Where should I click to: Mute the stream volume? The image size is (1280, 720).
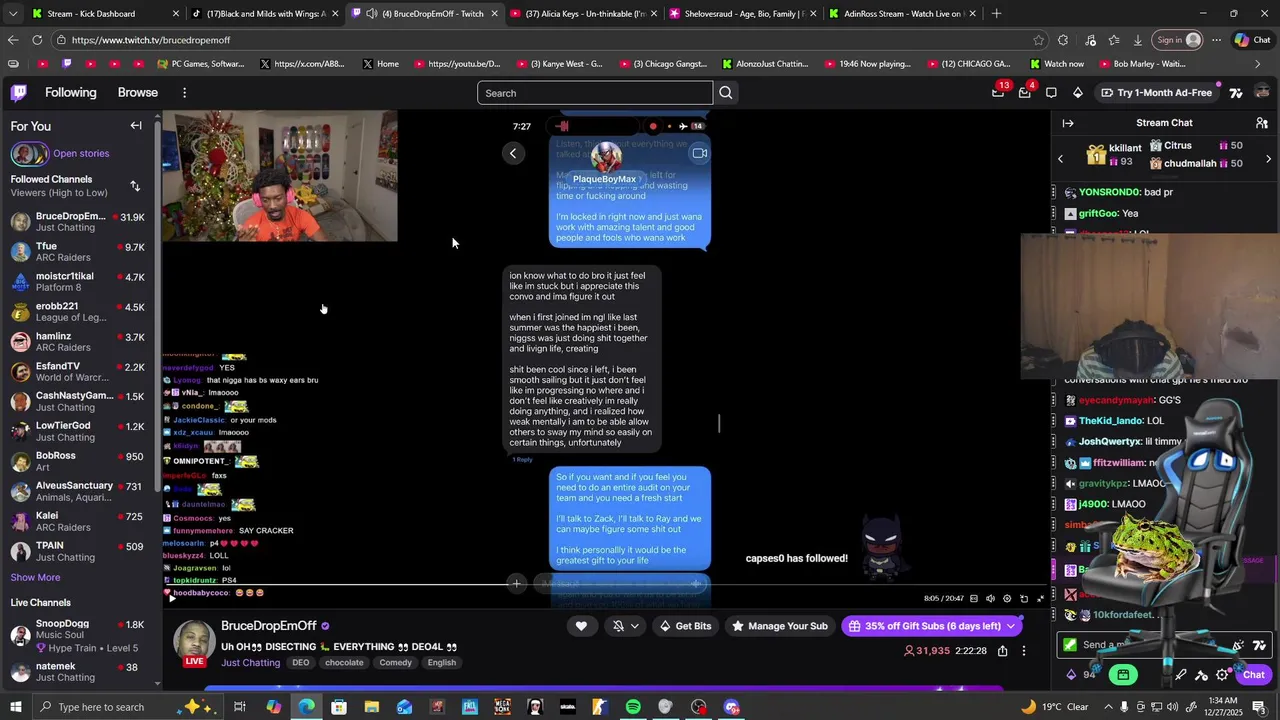(x=990, y=598)
